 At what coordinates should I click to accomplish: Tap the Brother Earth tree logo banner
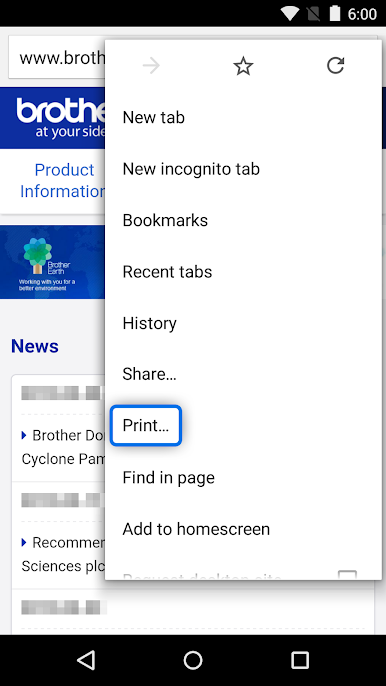[53, 262]
